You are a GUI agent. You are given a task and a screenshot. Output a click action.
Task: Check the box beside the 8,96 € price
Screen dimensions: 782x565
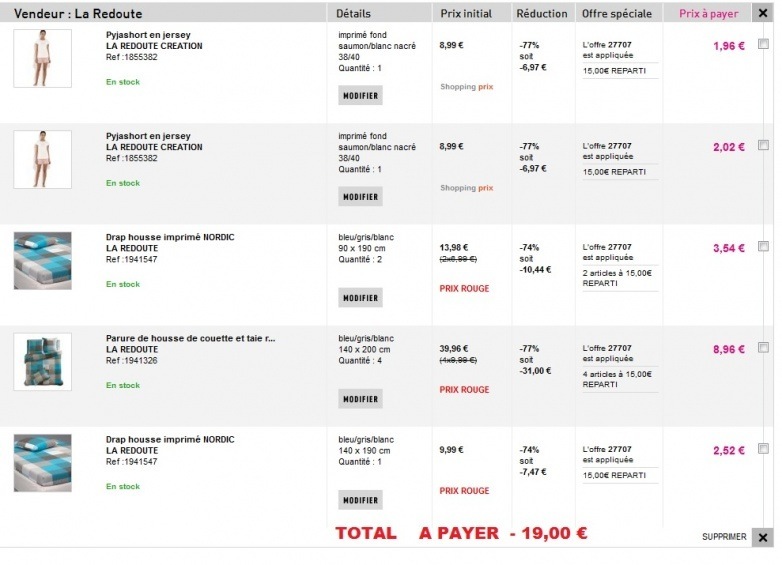coord(764,348)
